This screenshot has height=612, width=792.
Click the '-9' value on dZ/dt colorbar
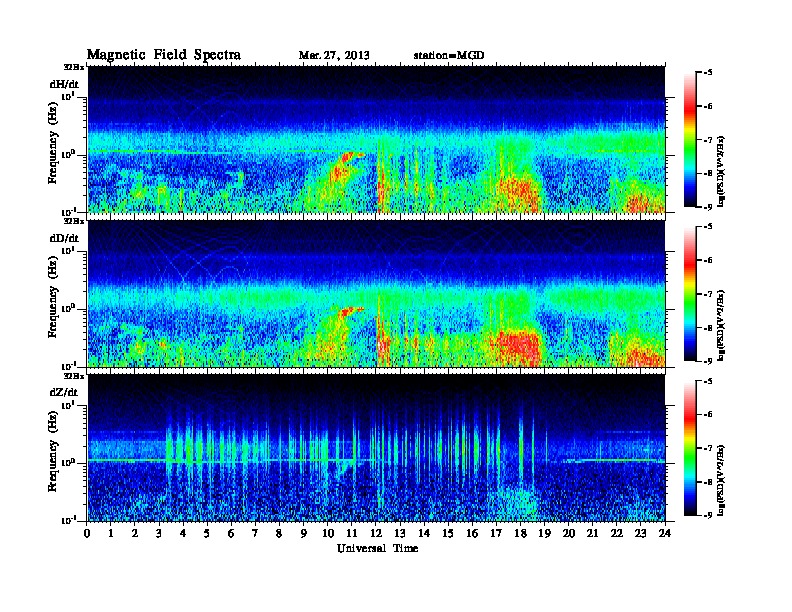point(708,515)
